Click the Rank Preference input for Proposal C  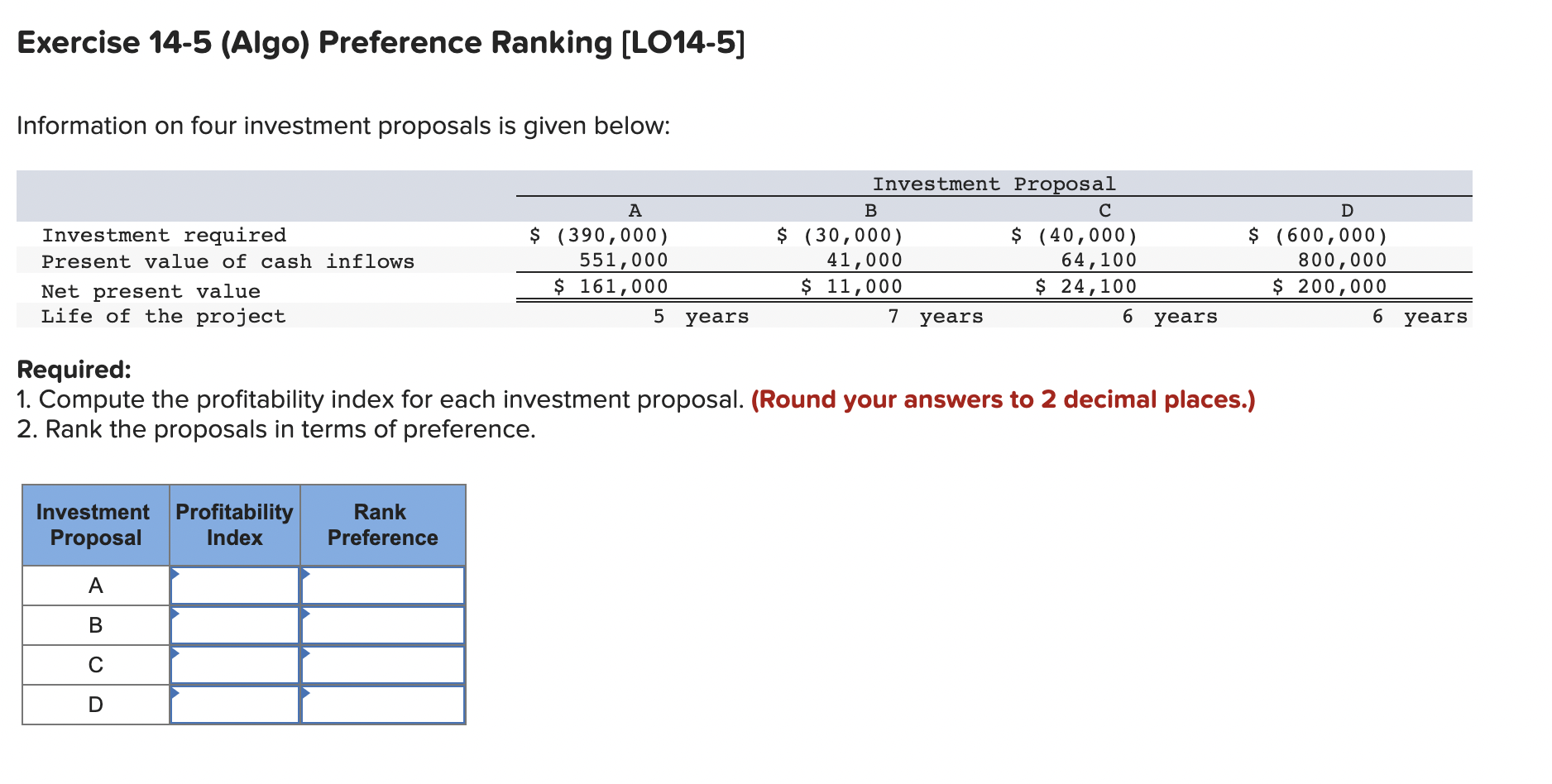point(381,664)
